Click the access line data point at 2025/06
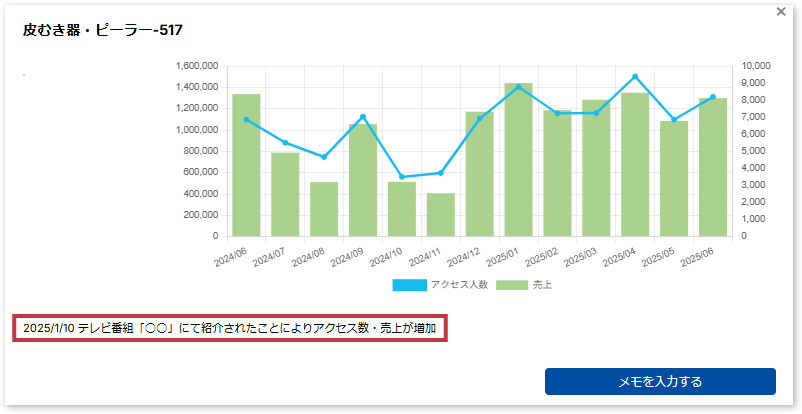 coord(713,97)
